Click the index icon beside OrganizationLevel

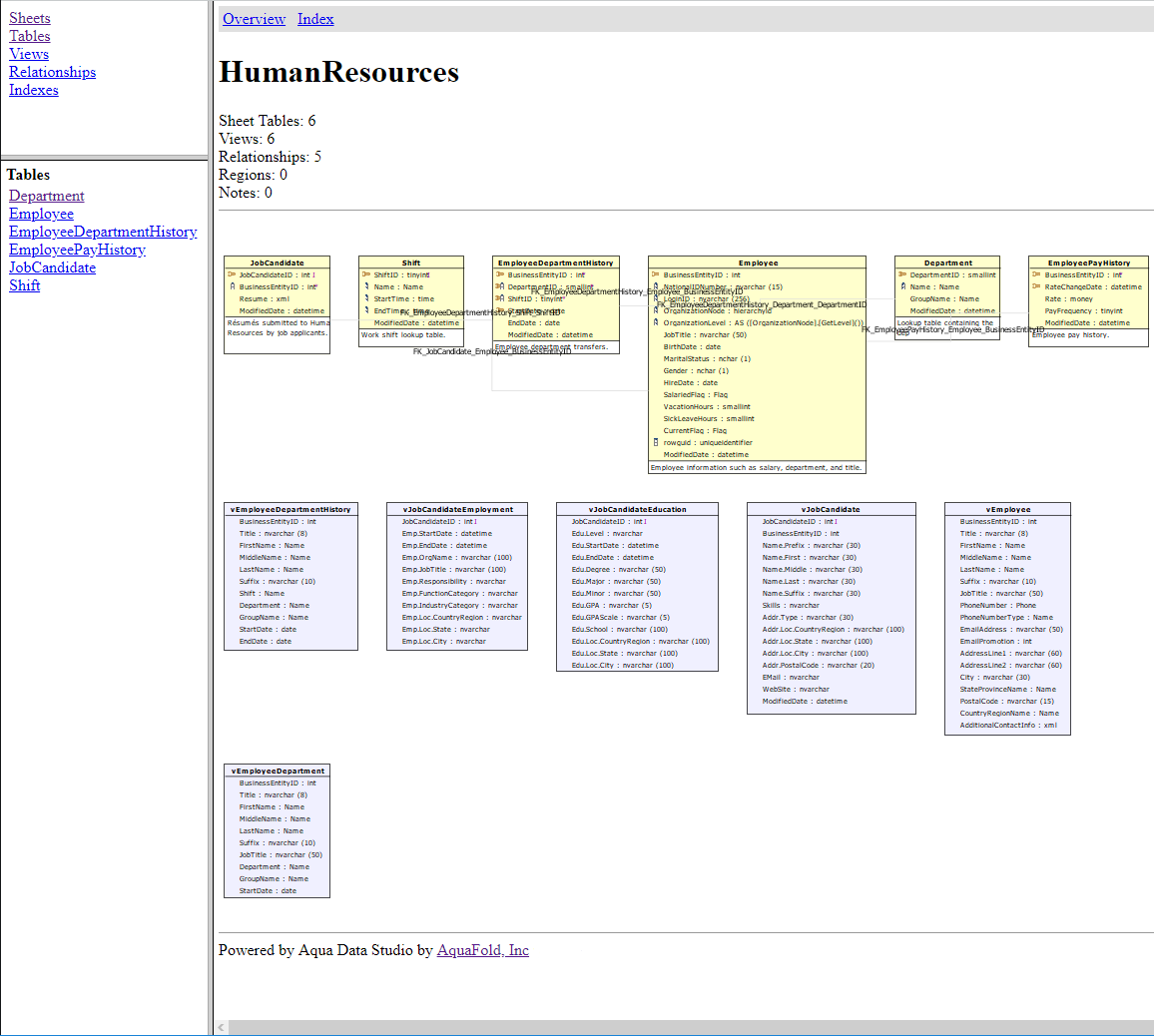click(x=656, y=322)
